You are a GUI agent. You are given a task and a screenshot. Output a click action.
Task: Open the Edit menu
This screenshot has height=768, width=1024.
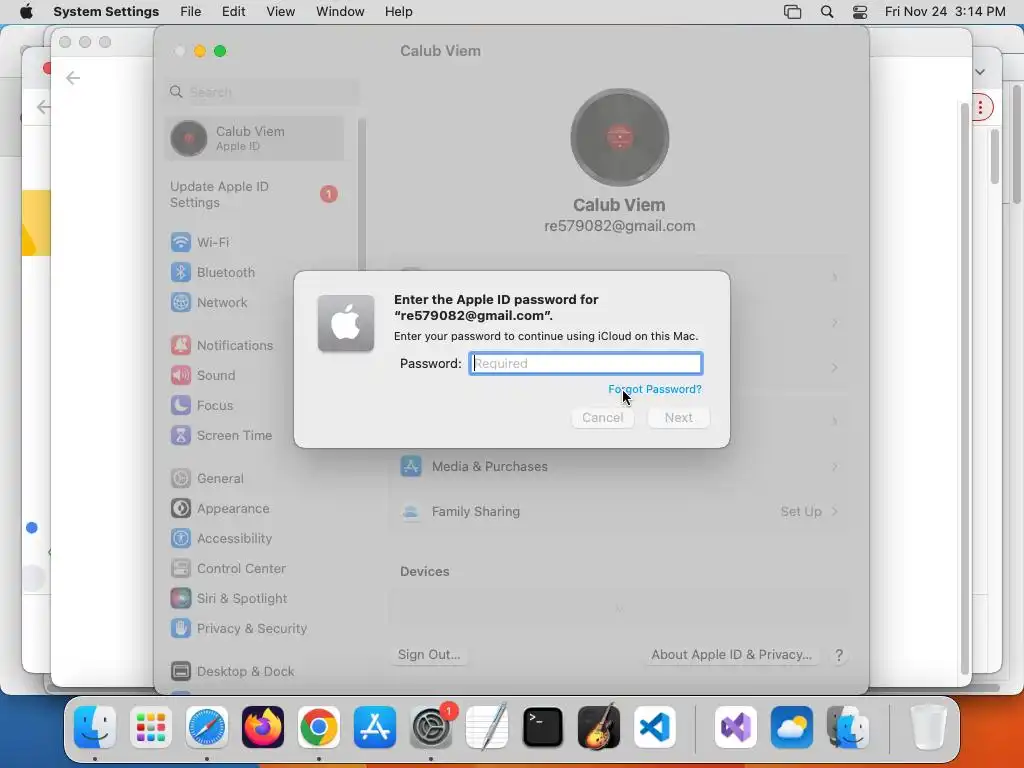click(x=233, y=12)
